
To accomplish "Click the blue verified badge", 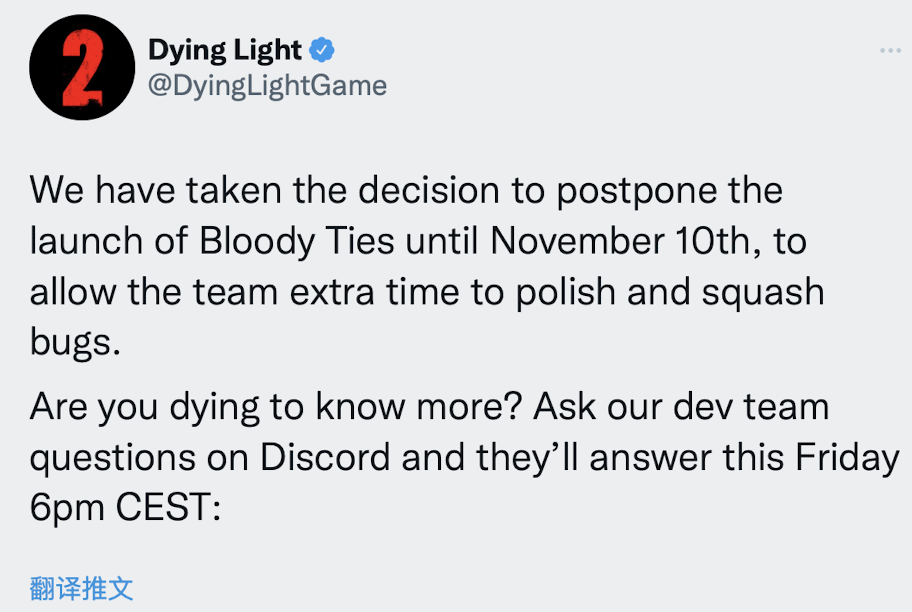I will [320, 49].
